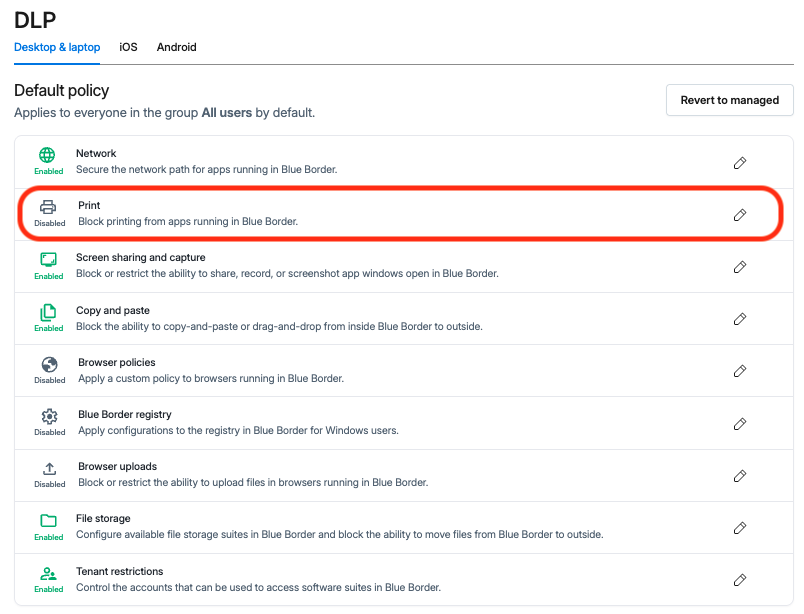Screen dimensions: 804x614
Task: Edit the Browser policies pencil icon
Action: click(x=739, y=371)
